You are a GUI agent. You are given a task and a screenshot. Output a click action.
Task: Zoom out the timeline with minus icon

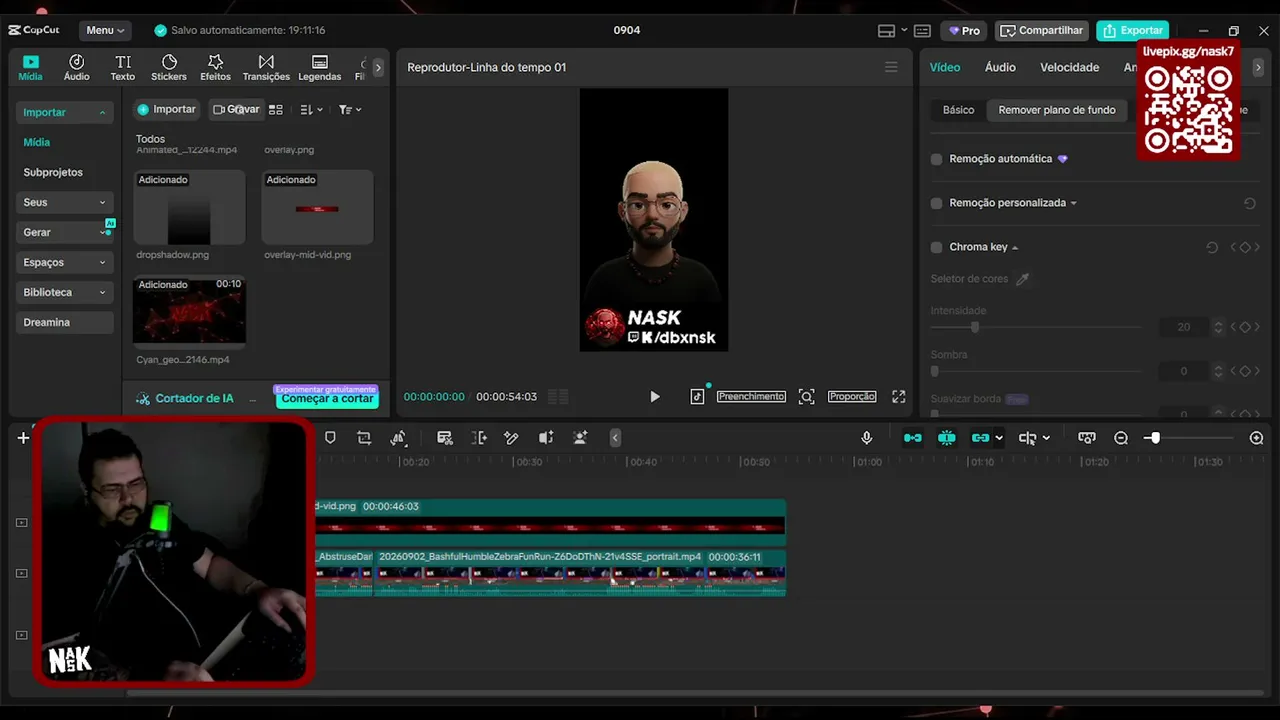click(x=1121, y=438)
